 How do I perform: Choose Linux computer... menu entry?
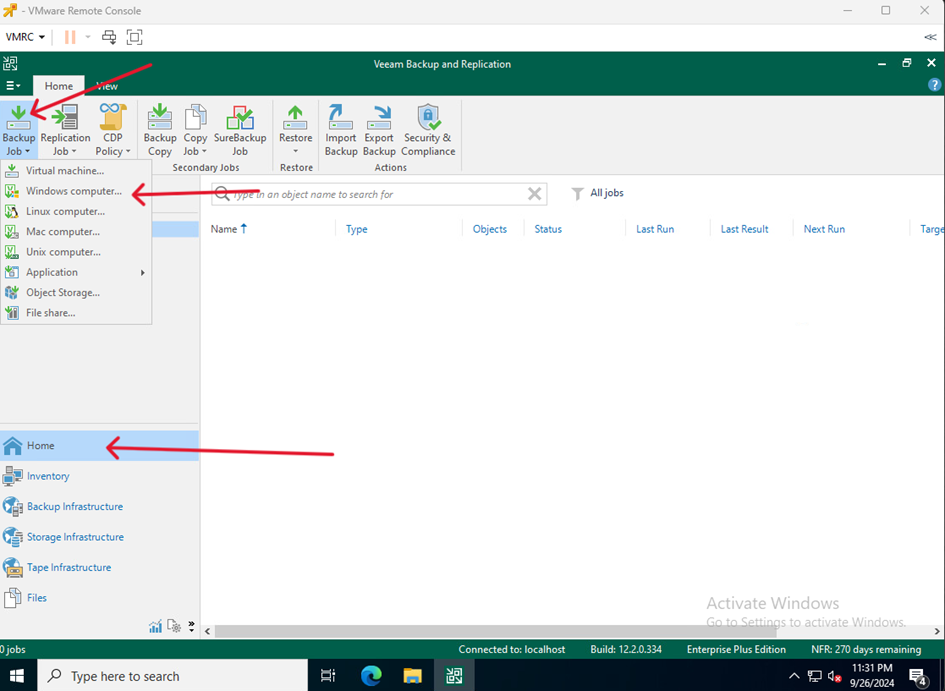click(x=65, y=212)
